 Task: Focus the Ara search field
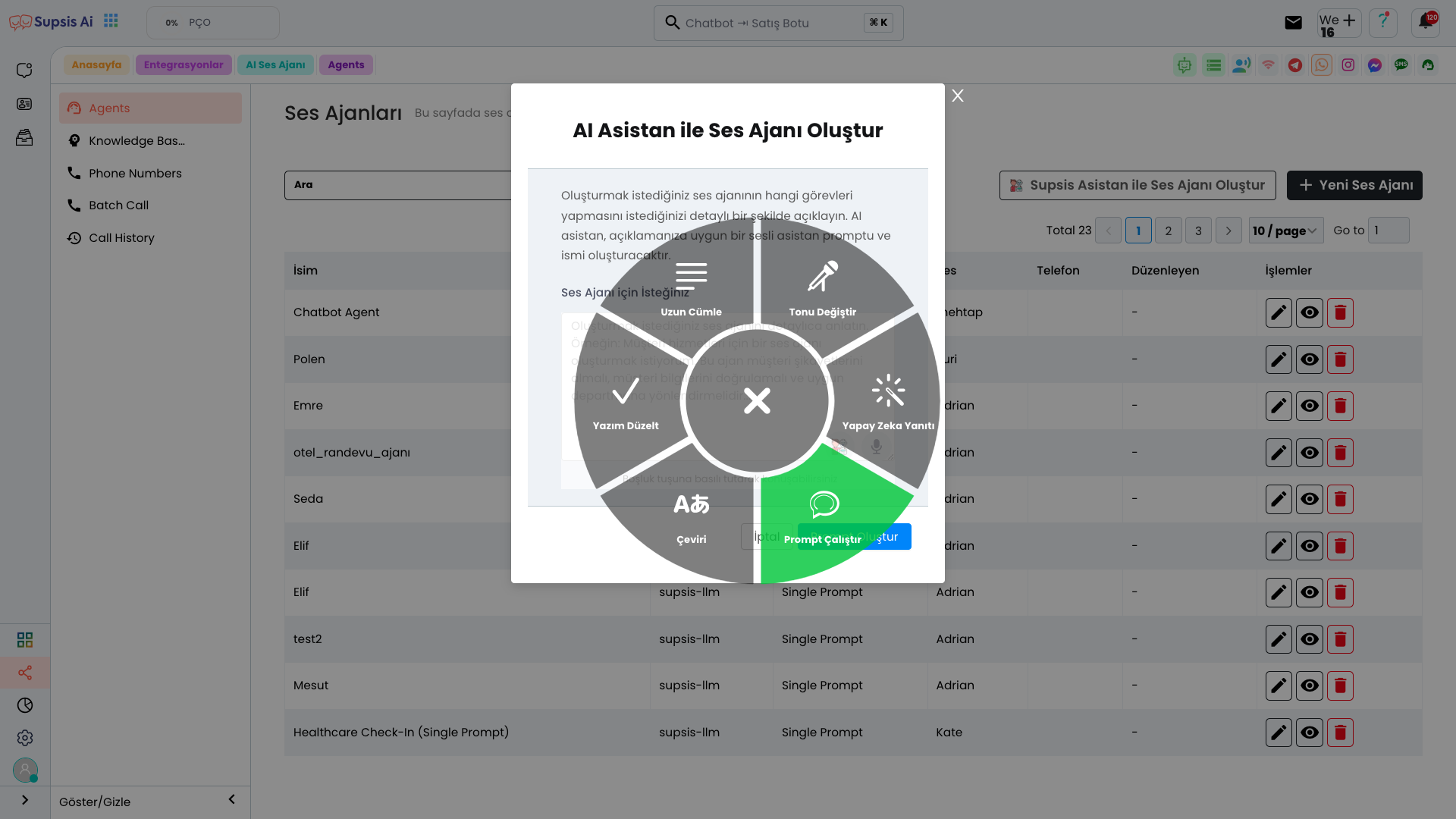tap(398, 185)
